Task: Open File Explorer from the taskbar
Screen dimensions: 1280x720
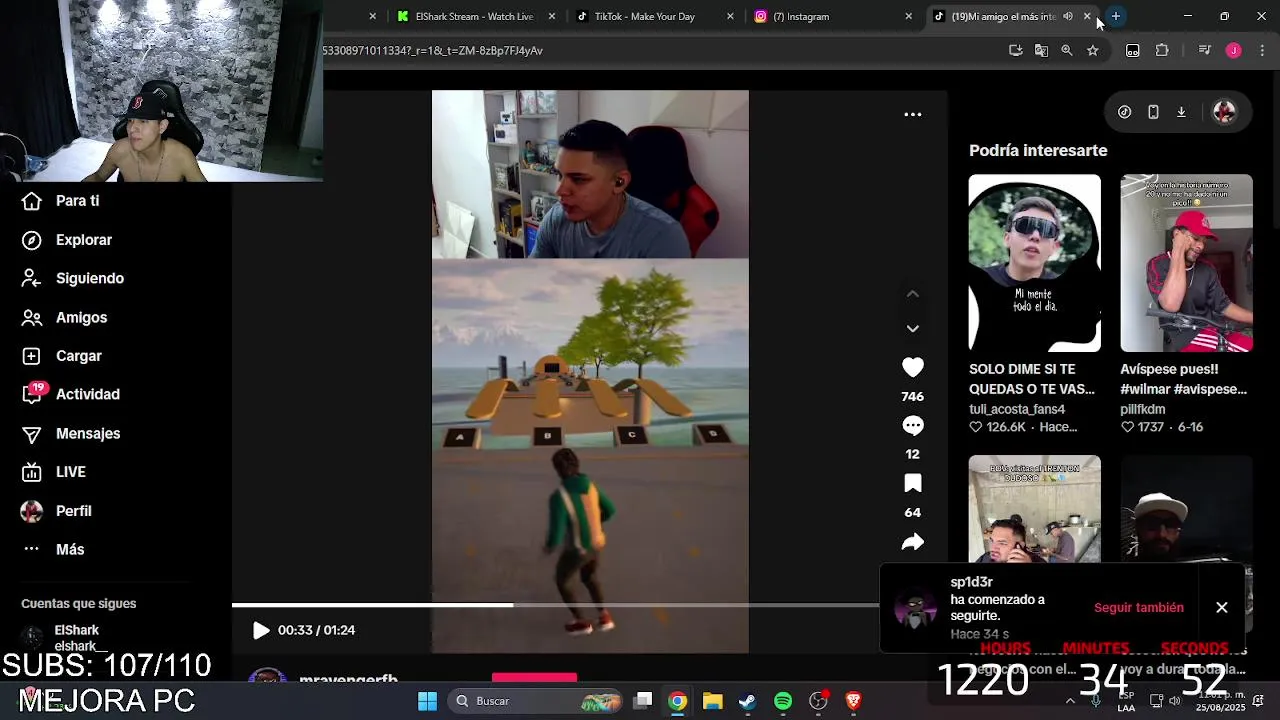Action: 712,701
